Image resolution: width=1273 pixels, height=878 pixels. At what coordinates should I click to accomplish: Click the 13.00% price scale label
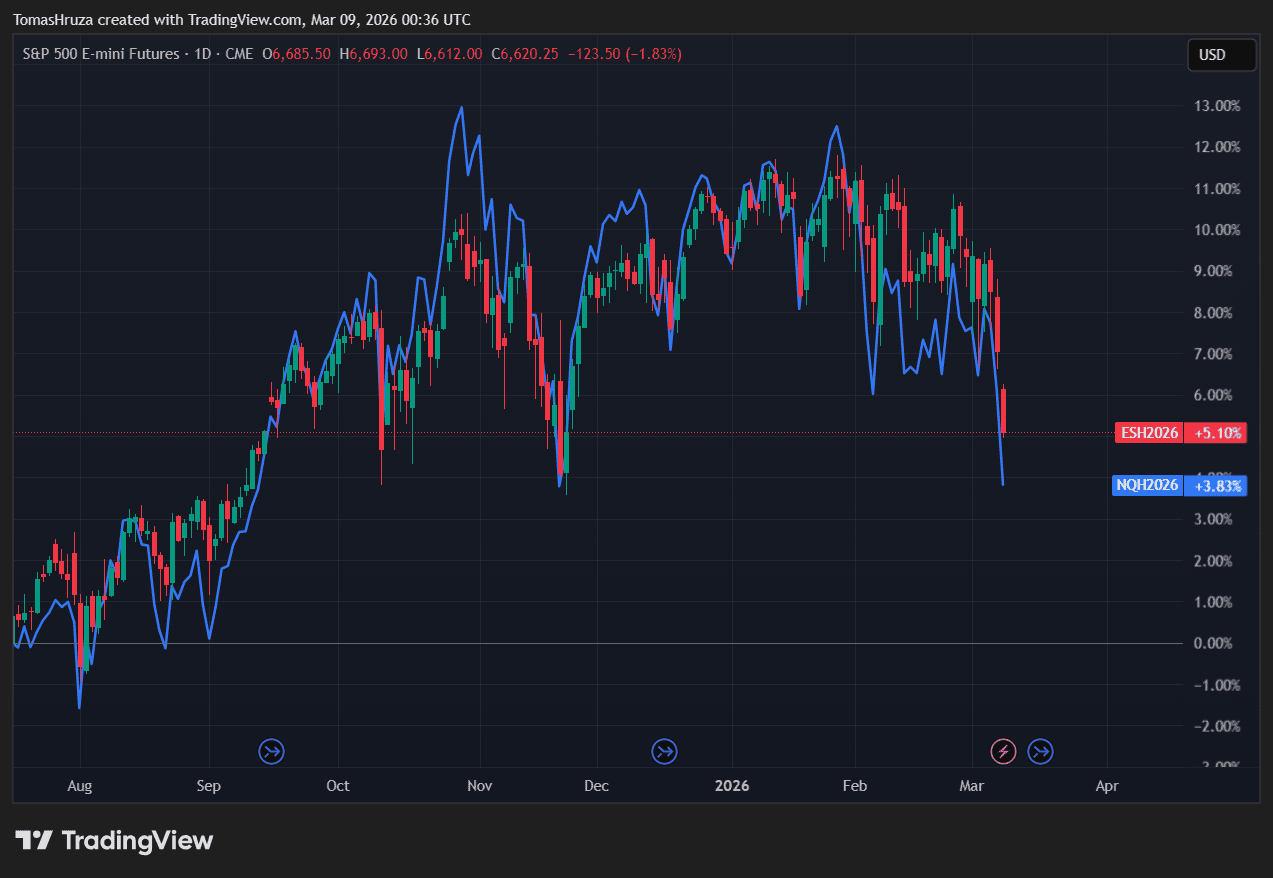tap(1217, 105)
